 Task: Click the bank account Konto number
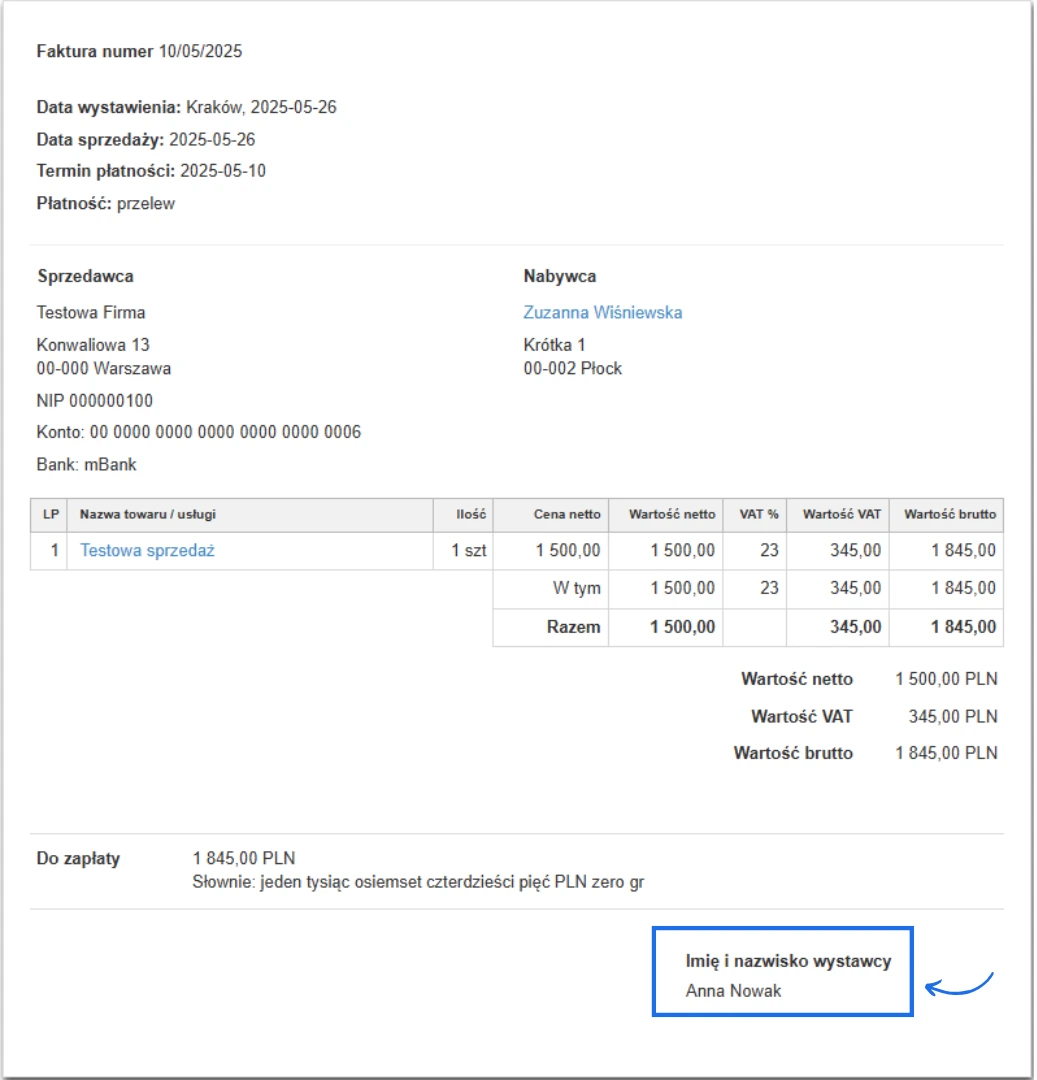198,431
